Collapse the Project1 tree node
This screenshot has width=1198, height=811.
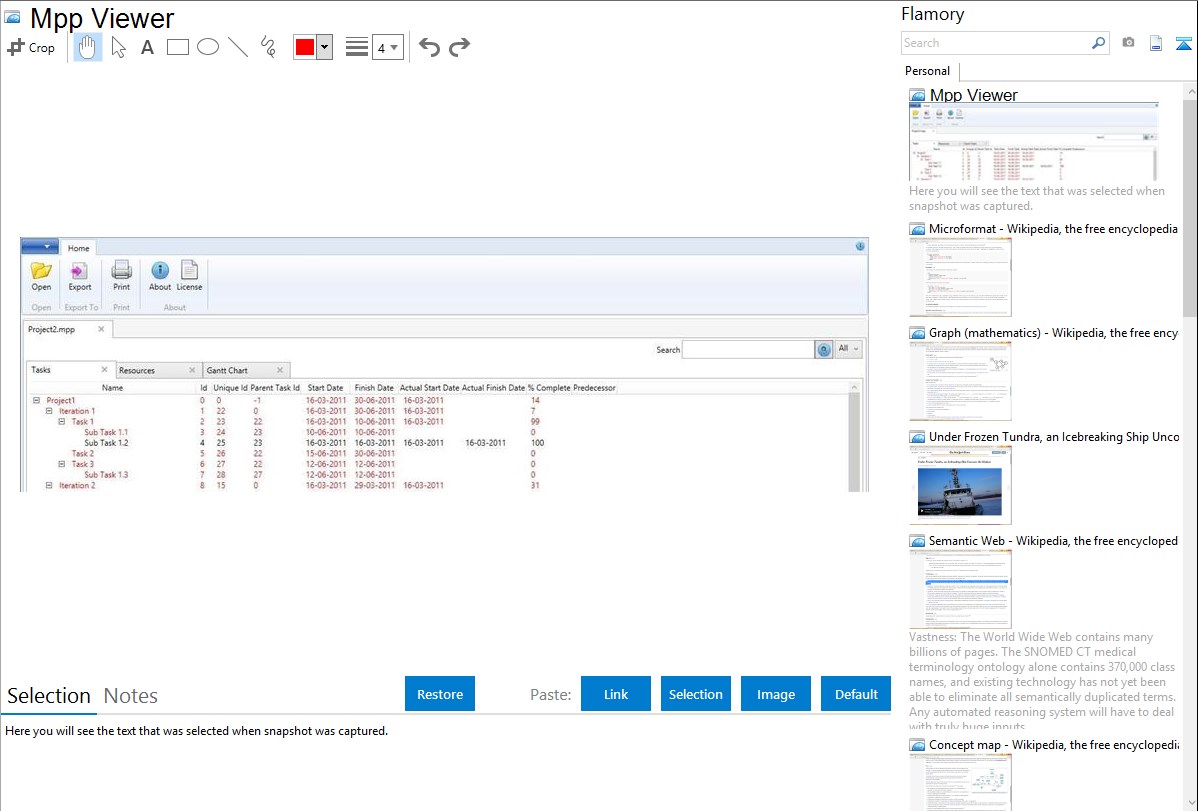tap(36, 400)
